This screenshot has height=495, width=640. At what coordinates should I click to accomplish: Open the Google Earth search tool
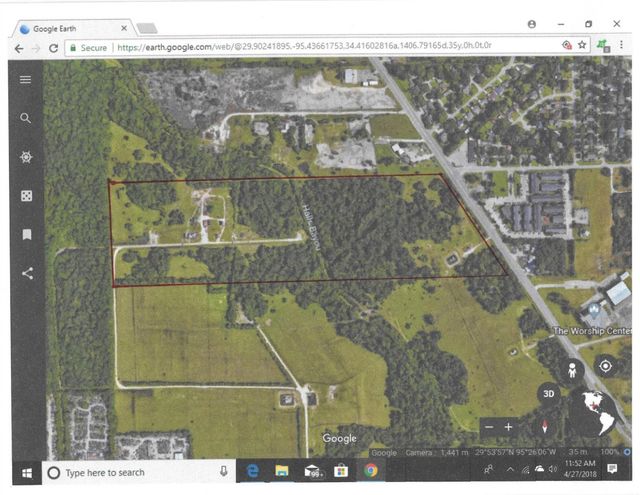(25, 118)
